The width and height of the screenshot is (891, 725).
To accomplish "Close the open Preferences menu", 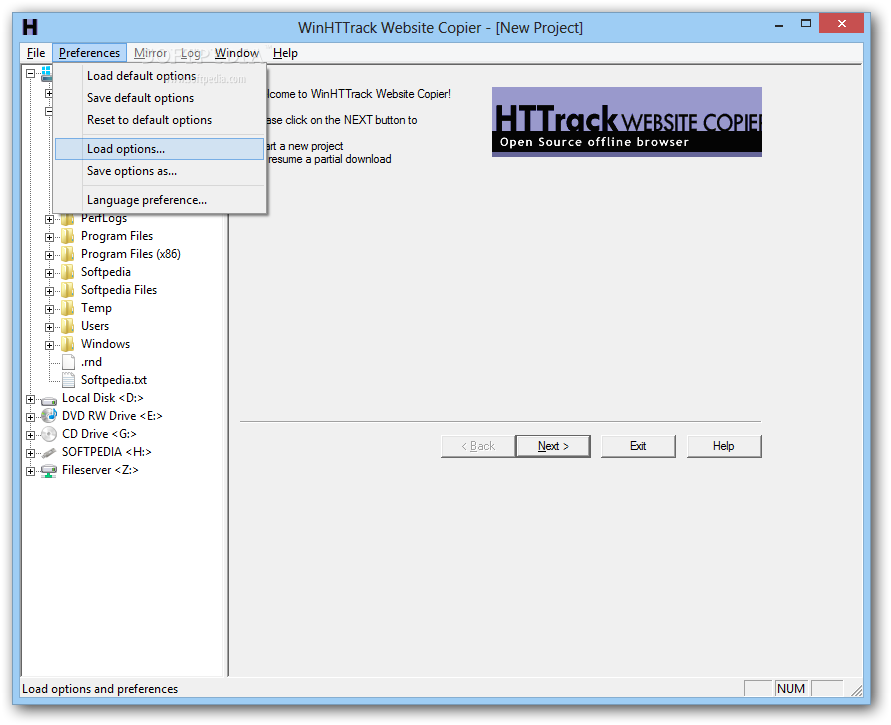I will tap(89, 53).
